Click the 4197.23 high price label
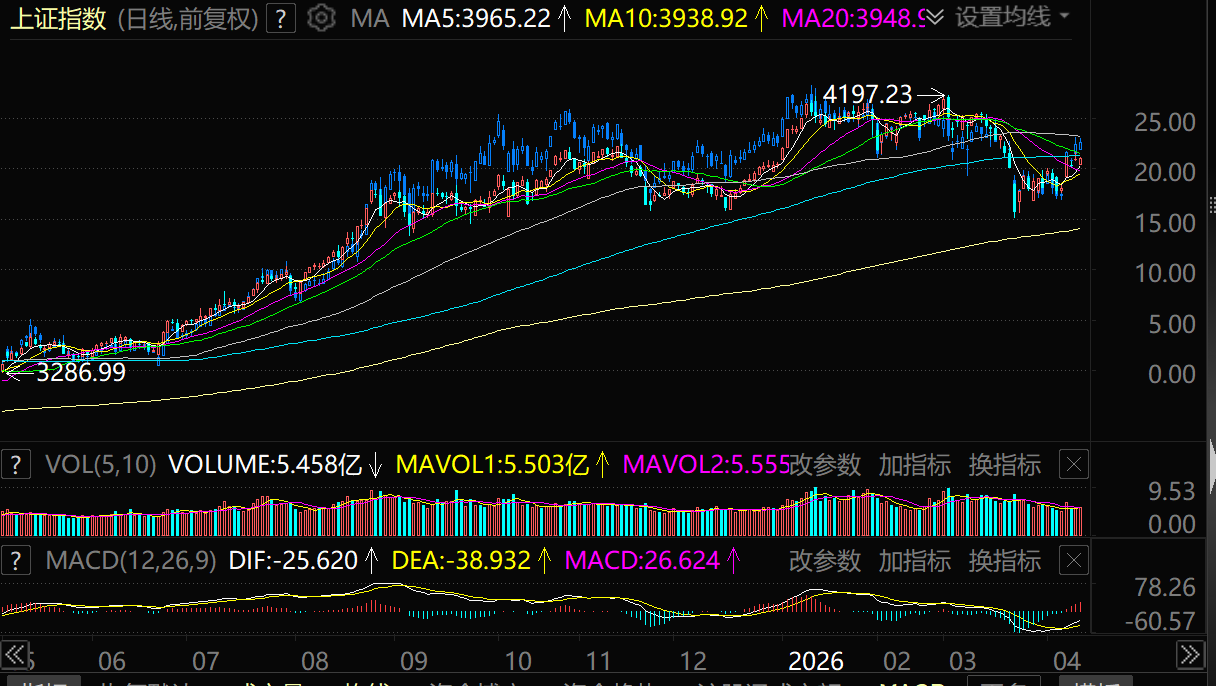This screenshot has width=1216, height=686. pos(867,95)
